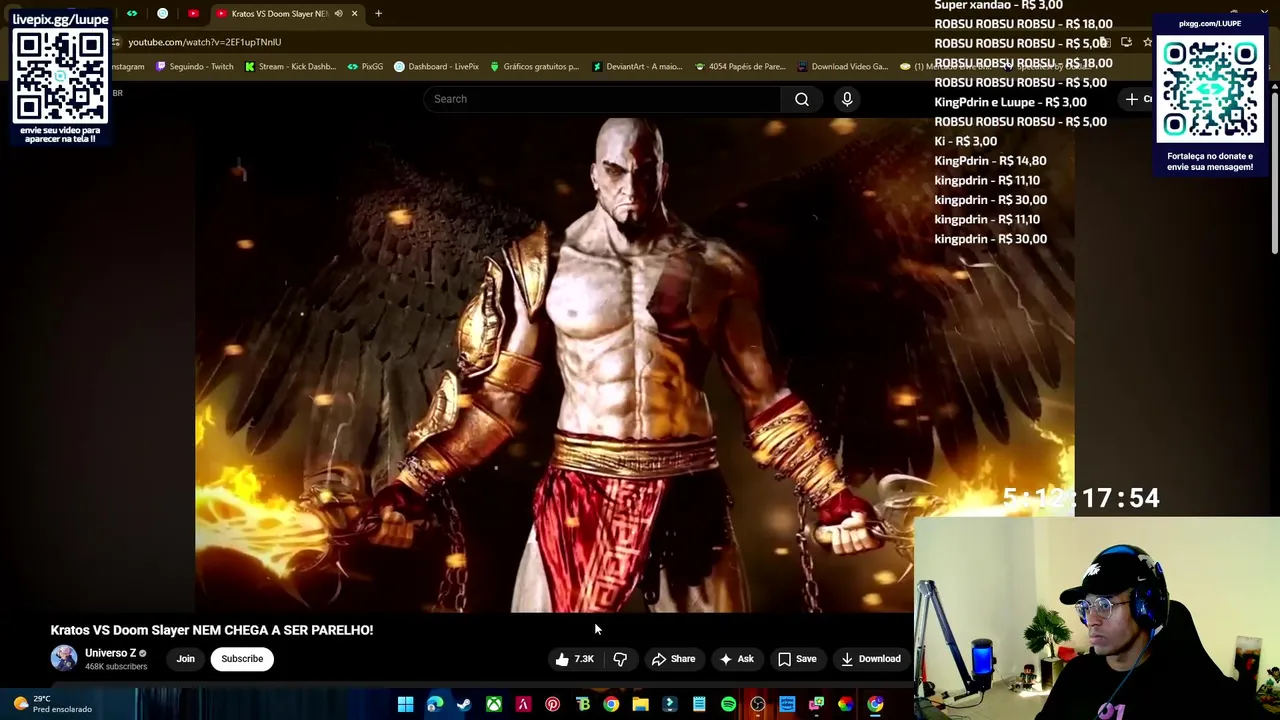
Task: Open Dashboard - LivePix bookmark
Action: (x=436, y=67)
